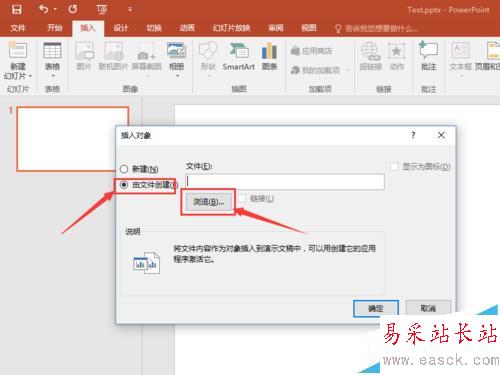The image size is (500, 375).
Task: Switch to the 设计 ribbon tab
Action: (x=121, y=28)
